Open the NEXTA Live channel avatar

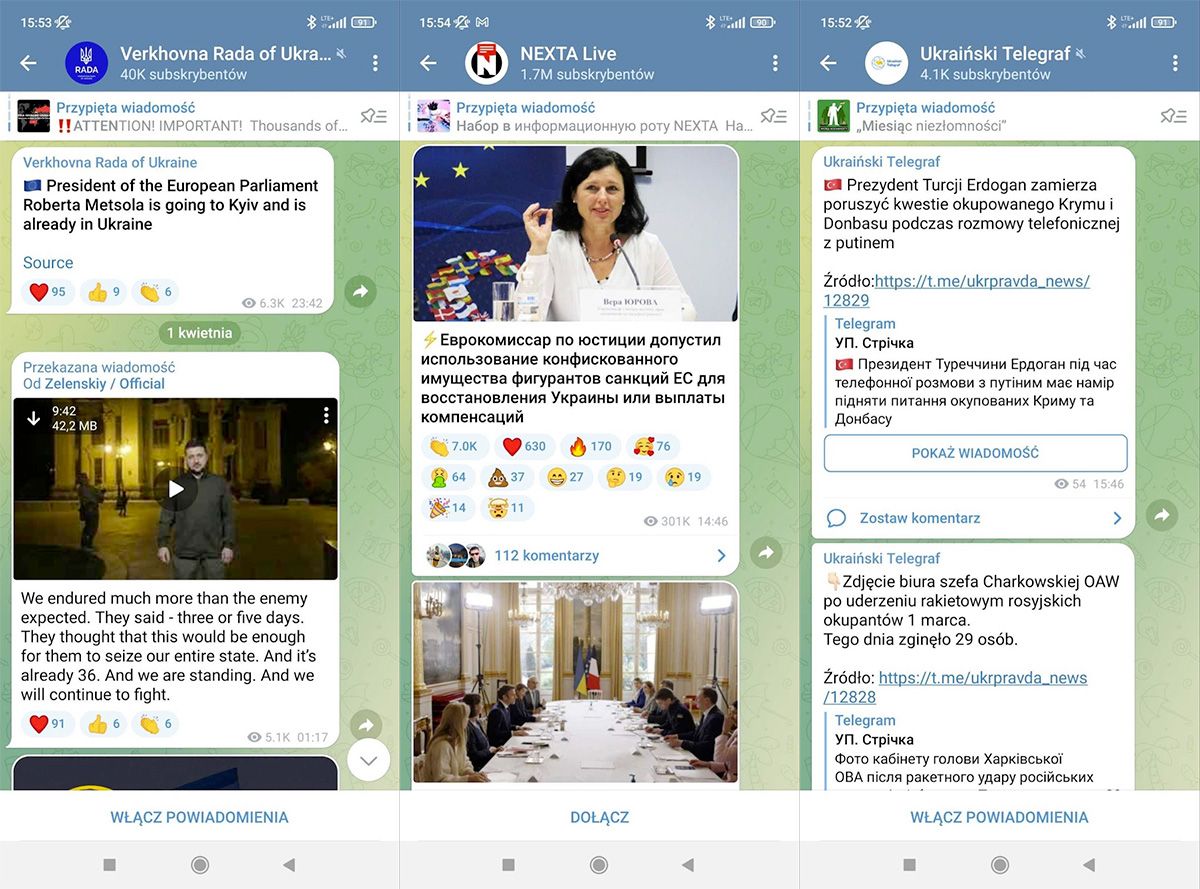tap(487, 63)
